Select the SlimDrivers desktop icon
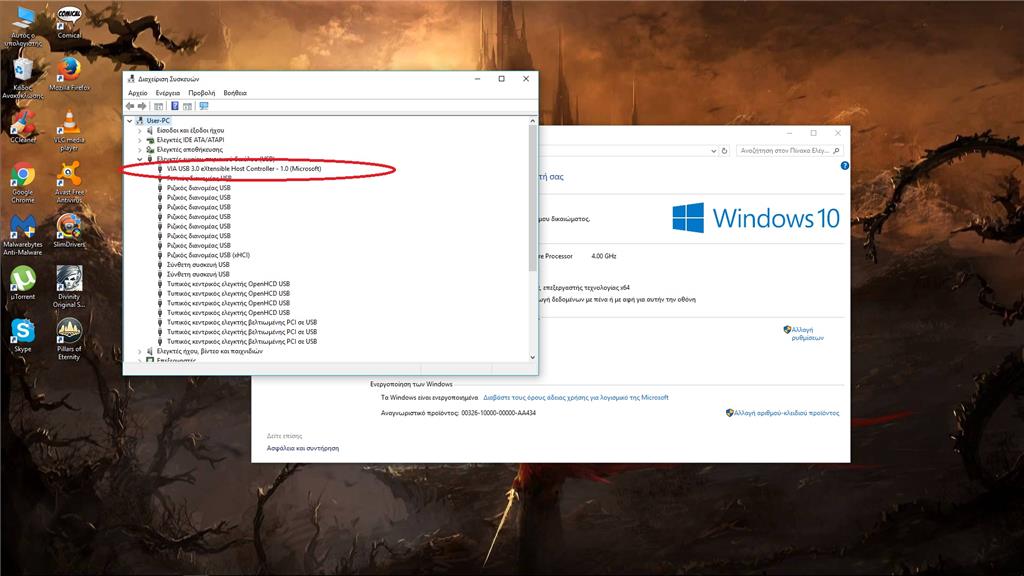 point(69,231)
